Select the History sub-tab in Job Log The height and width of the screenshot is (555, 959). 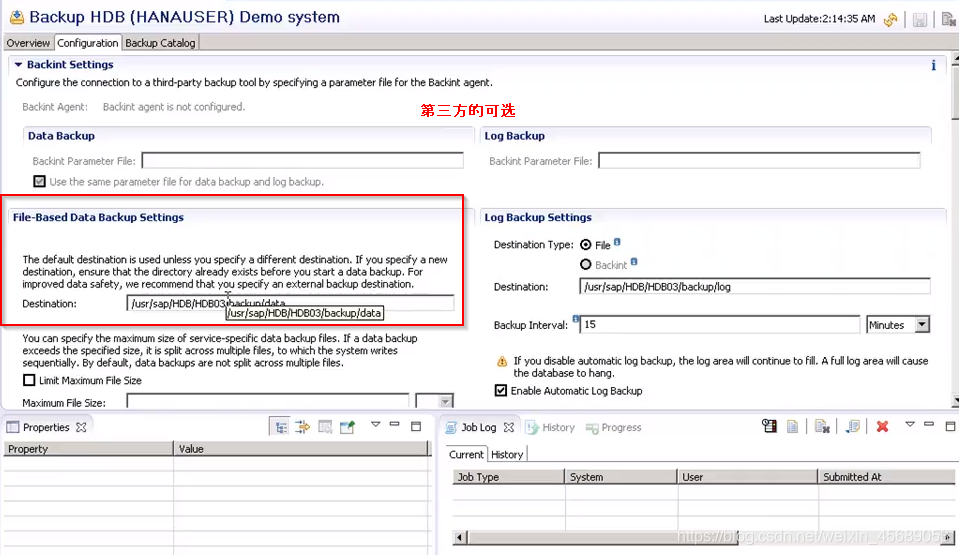(507, 455)
